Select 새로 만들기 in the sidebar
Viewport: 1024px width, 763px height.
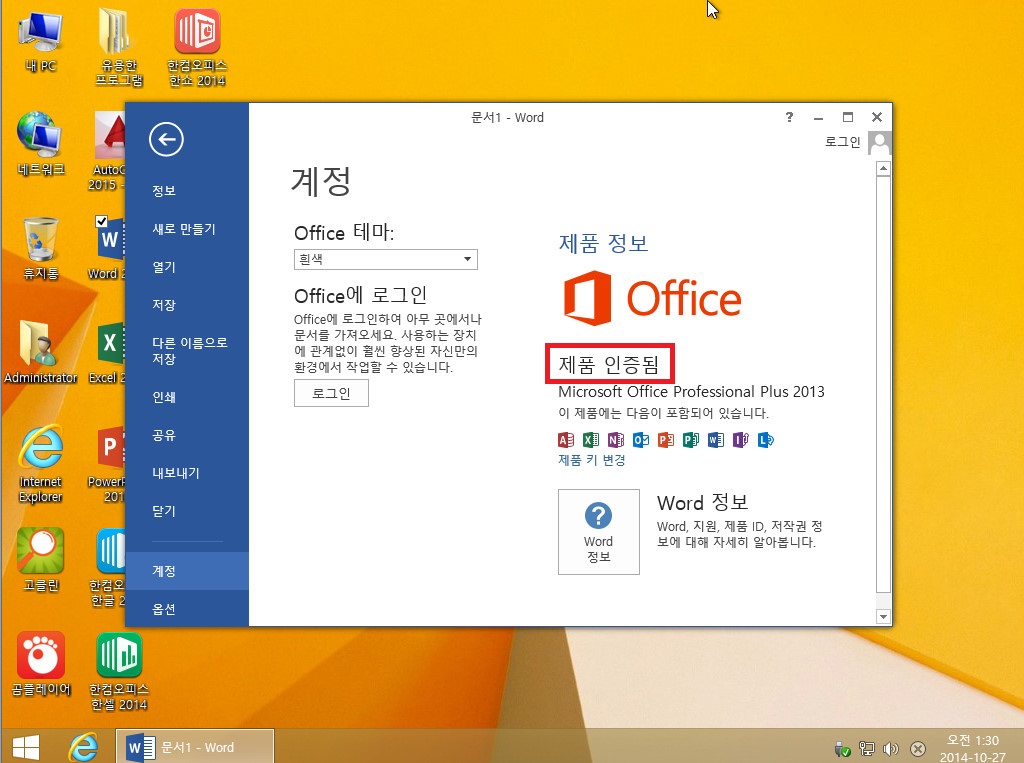(184, 229)
